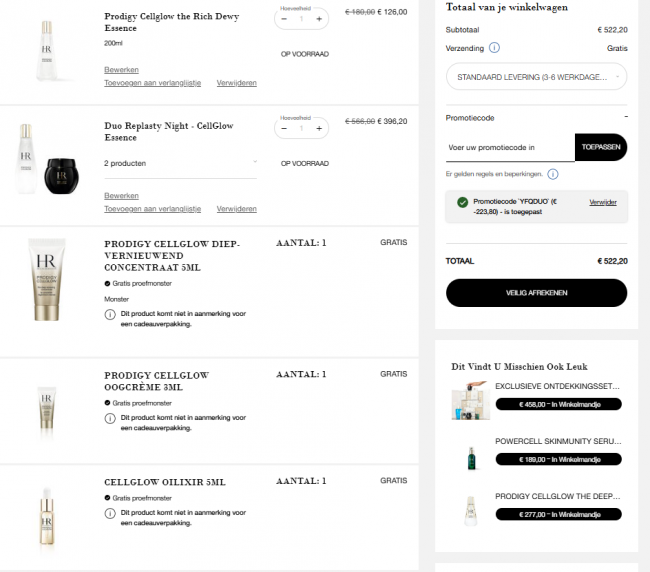Screen dimensions: 650x572
Task: Click the discounted price € 126,00
Action: tap(392, 12)
